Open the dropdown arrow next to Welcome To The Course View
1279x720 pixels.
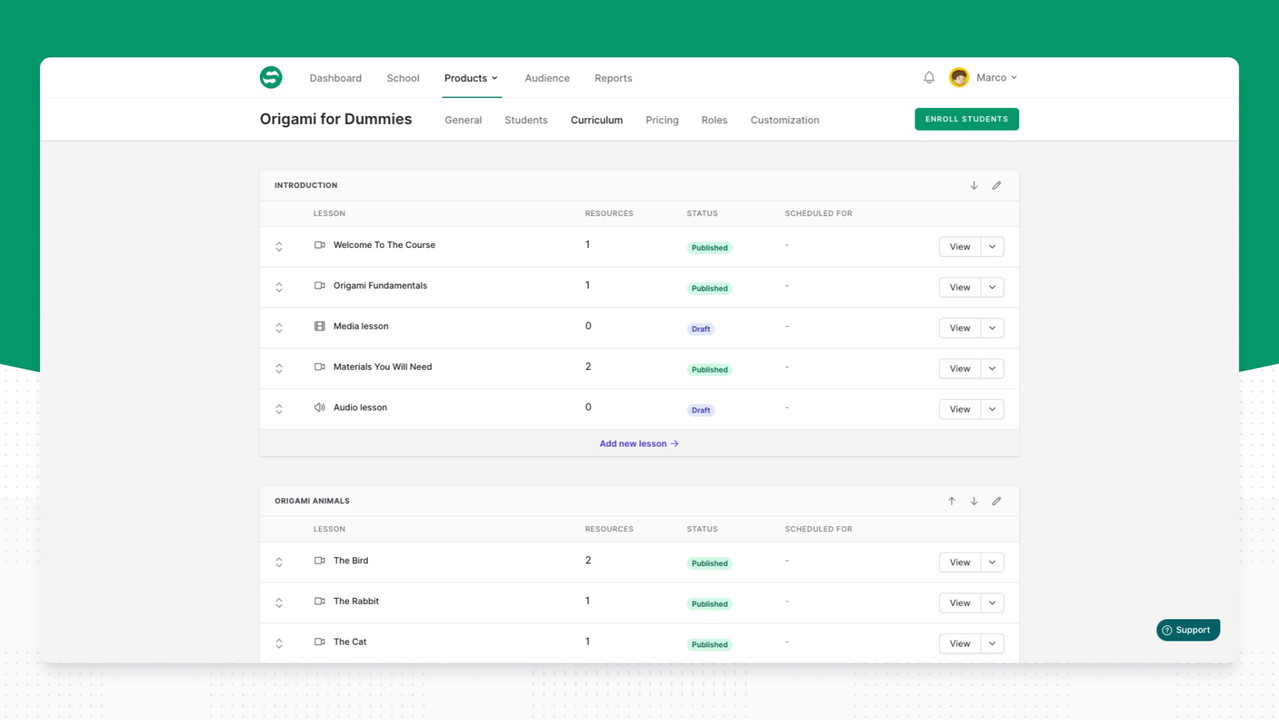coord(992,247)
